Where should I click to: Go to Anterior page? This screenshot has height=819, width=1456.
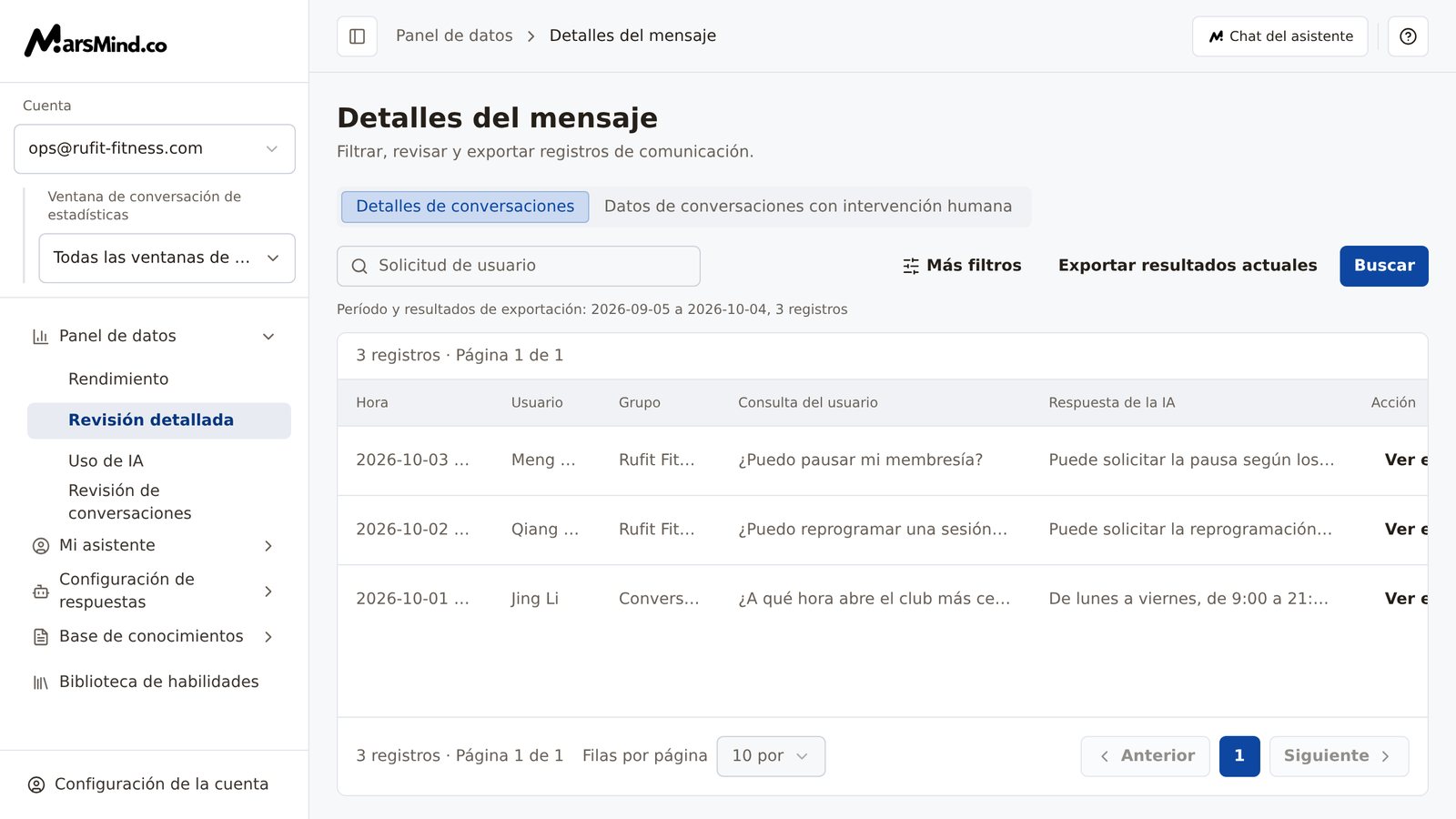1145,756
